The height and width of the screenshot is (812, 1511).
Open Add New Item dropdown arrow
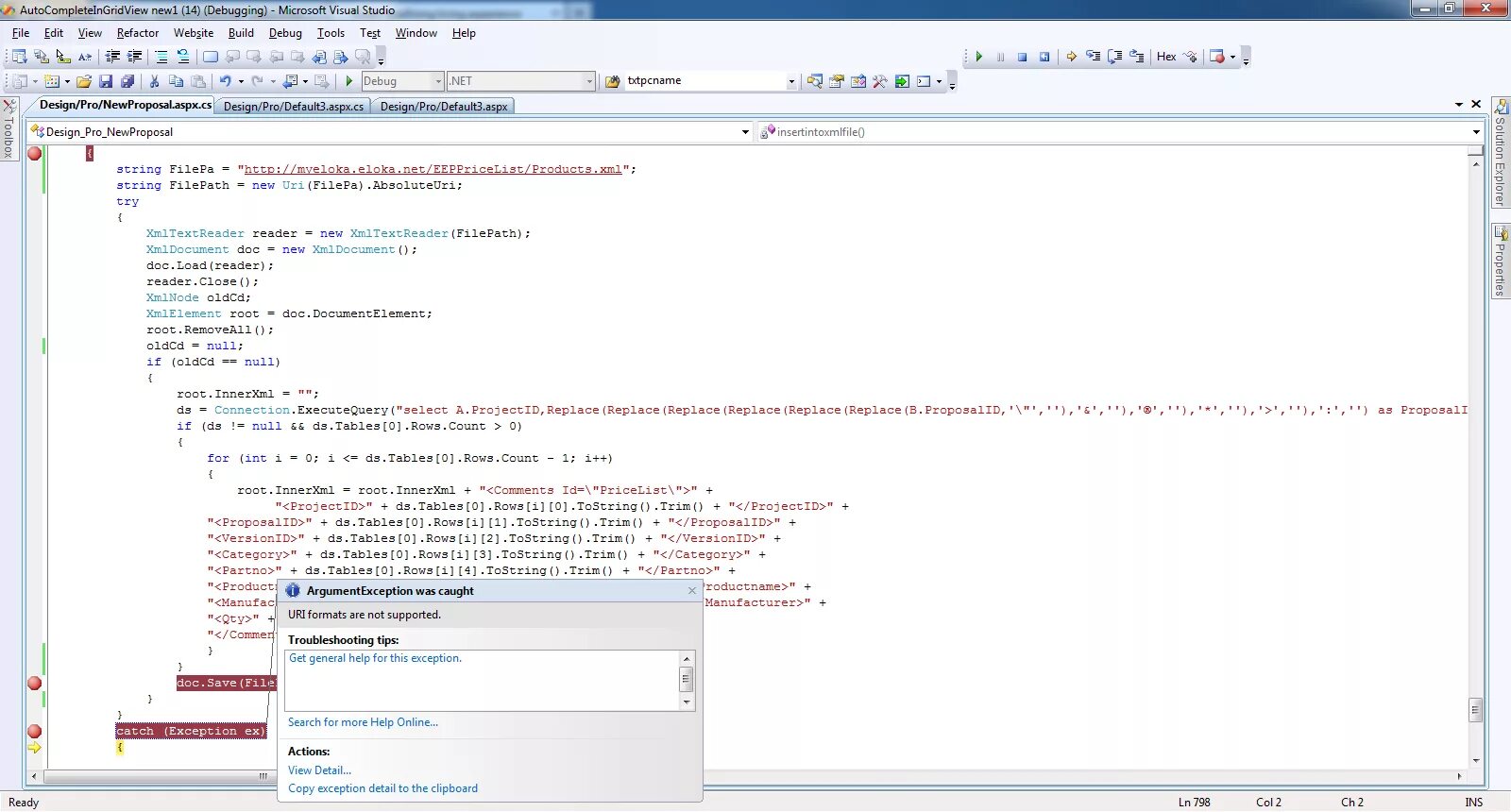tap(67, 81)
